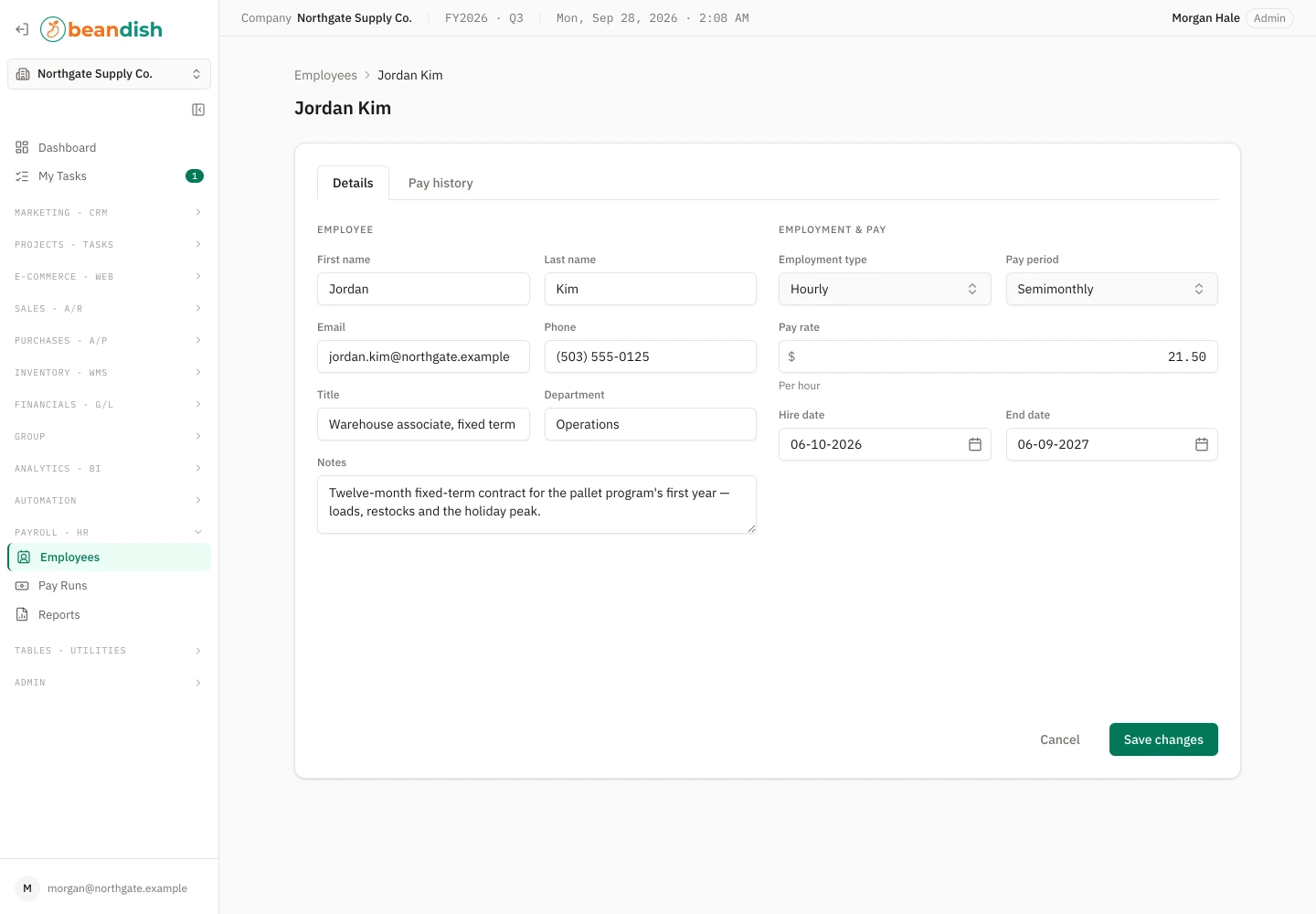
Task: Expand the Marketing - CRM section
Action: click(x=109, y=213)
